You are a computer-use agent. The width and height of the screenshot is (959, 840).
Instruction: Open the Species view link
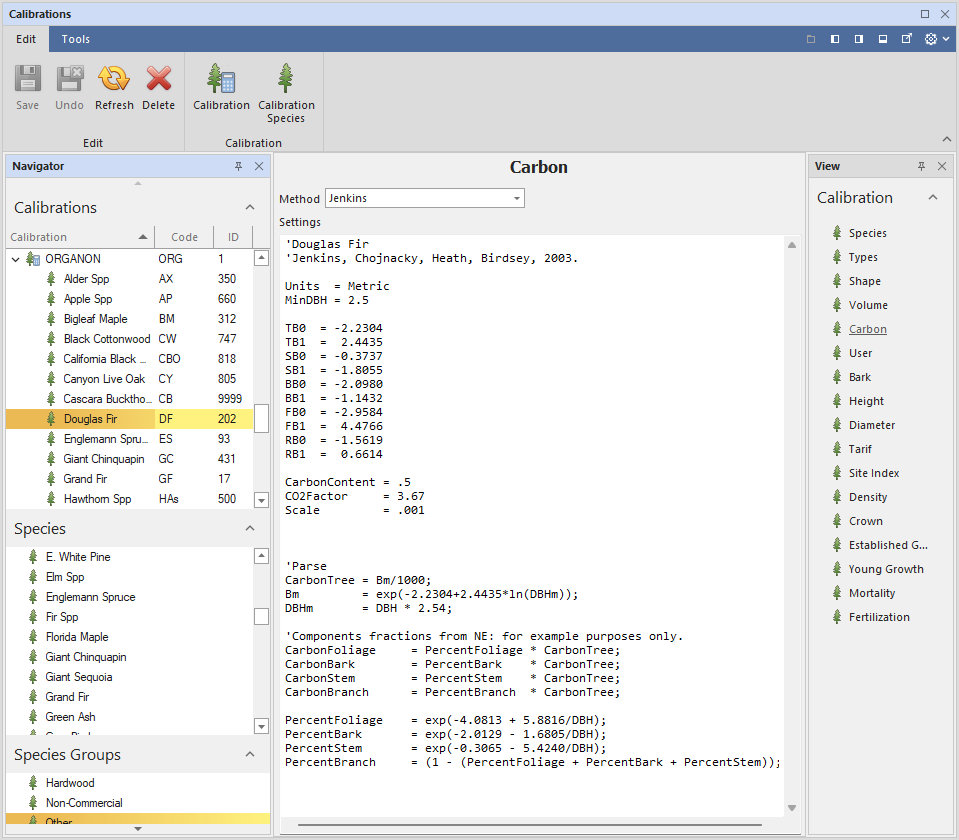coord(868,233)
